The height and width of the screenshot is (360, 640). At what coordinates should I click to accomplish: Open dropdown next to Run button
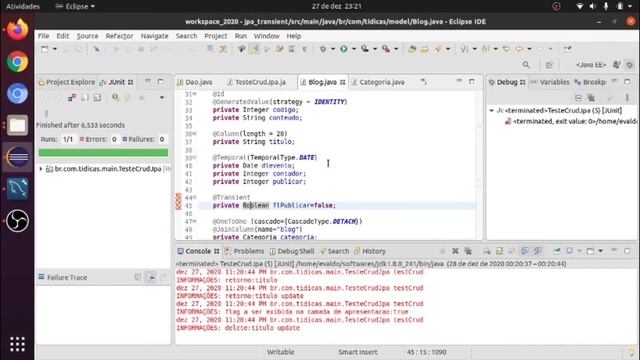[354, 49]
